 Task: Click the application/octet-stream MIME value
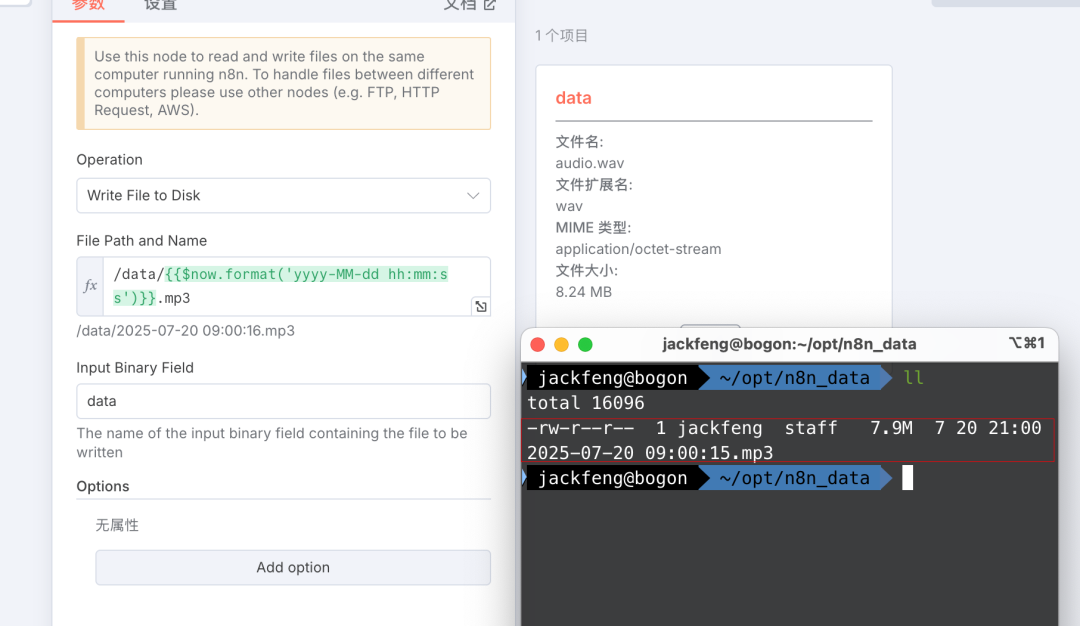(638, 249)
